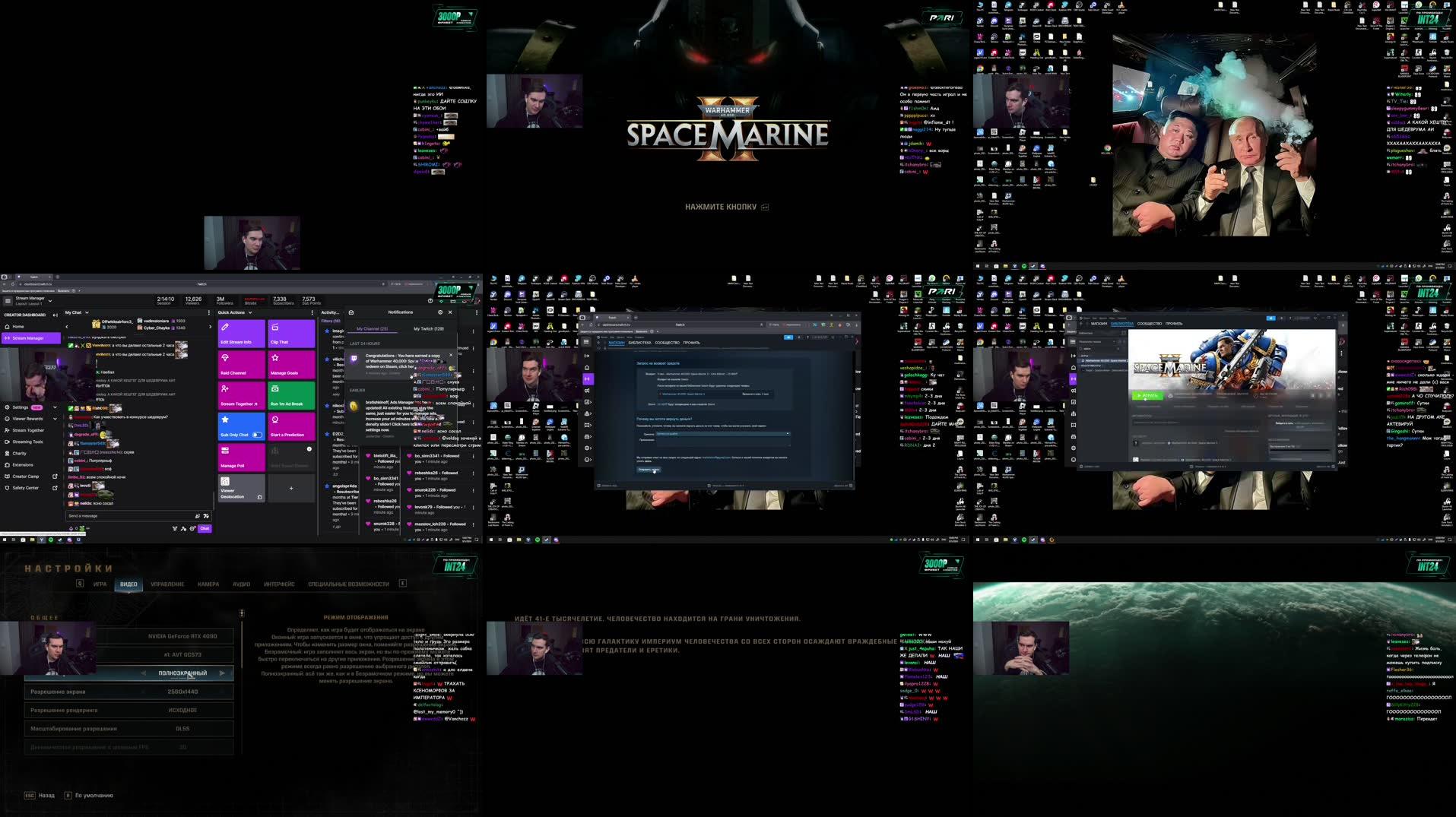Image resolution: width=1456 pixels, height=817 pixels.
Task: Open Viewer Geolocation quick action tile
Action: [x=242, y=488]
